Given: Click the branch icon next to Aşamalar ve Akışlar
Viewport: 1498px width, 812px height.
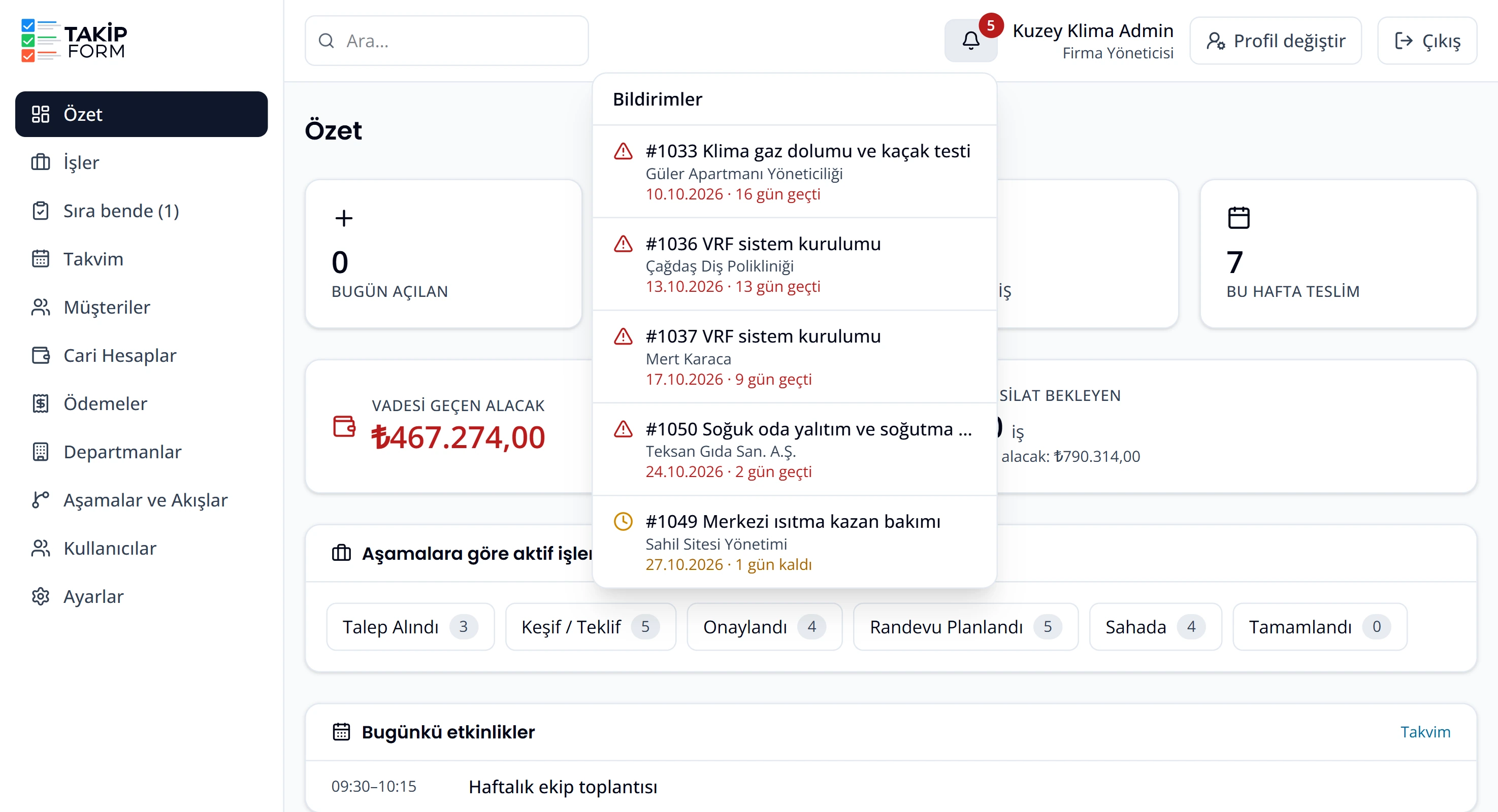Looking at the screenshot, I should click(x=40, y=500).
